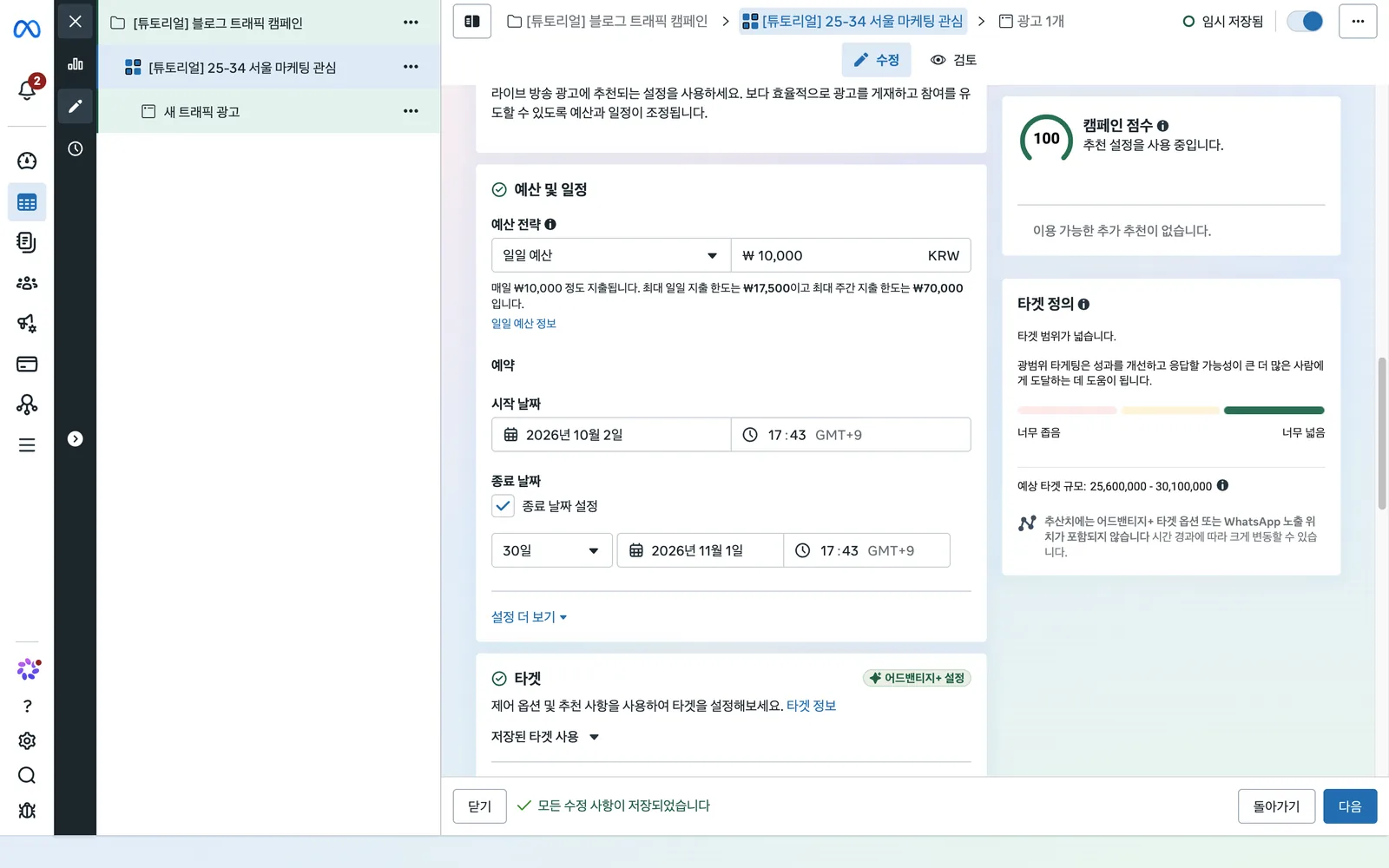Open the account overview gauge icon
Screen dimensions: 1389x868
pyautogui.click(x=27, y=161)
